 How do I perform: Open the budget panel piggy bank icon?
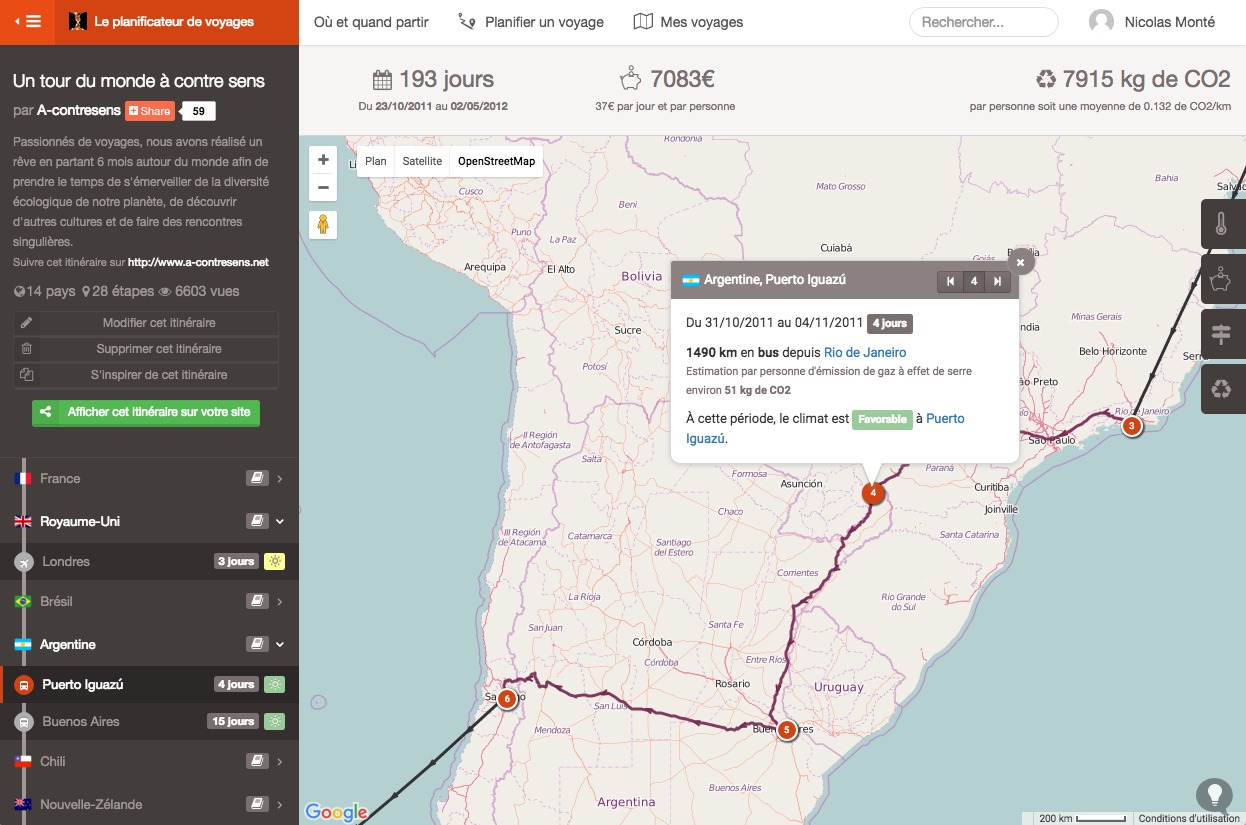pos(1221,279)
